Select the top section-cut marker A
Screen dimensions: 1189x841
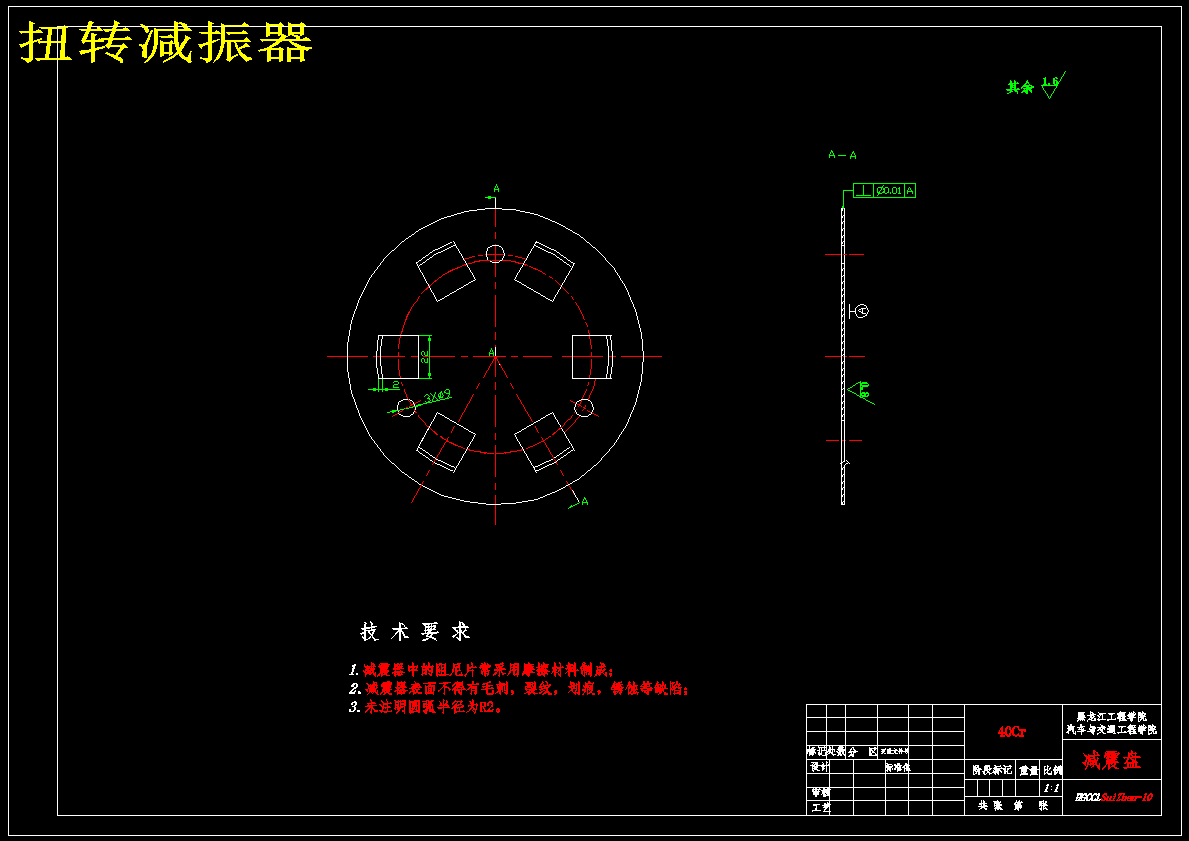[497, 188]
